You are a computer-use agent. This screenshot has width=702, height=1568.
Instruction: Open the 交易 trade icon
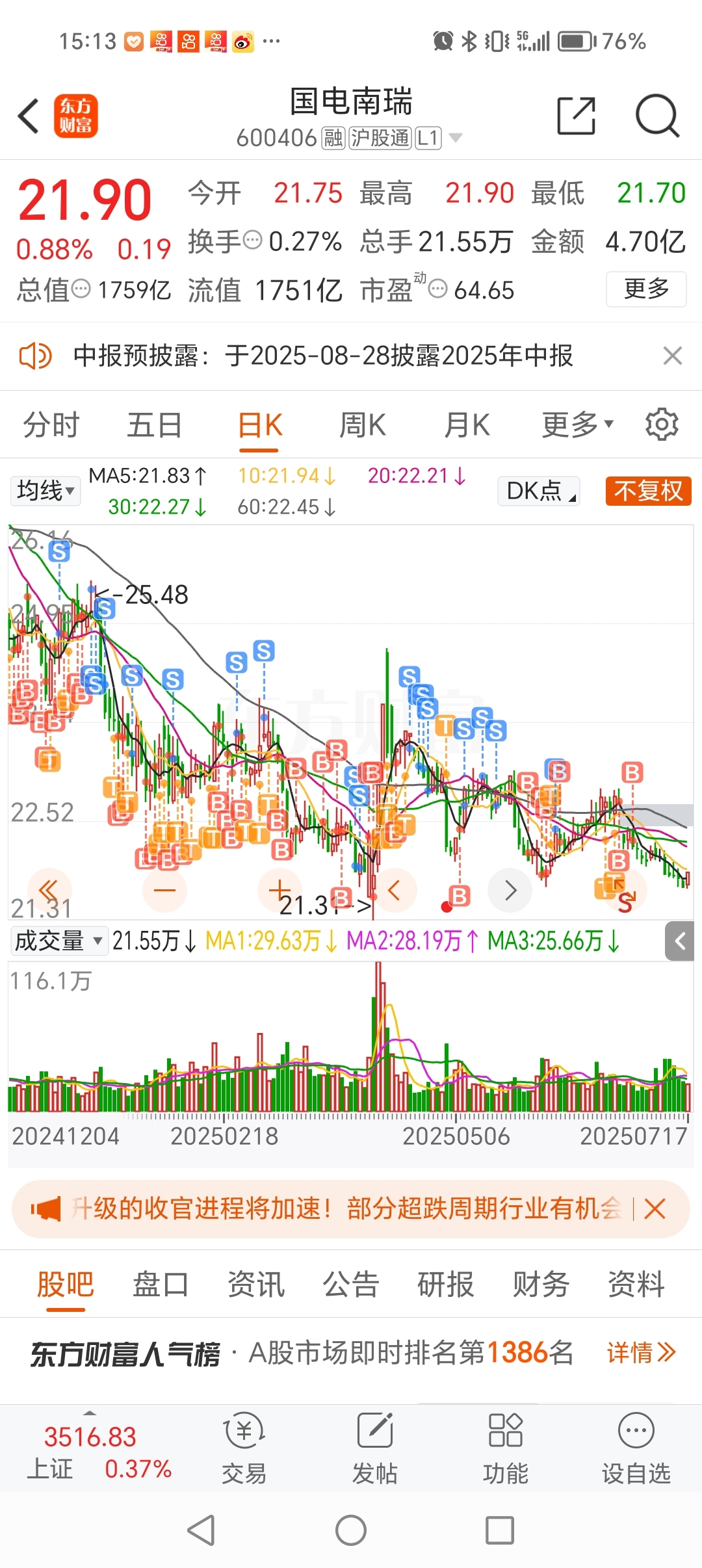pyautogui.click(x=244, y=1449)
